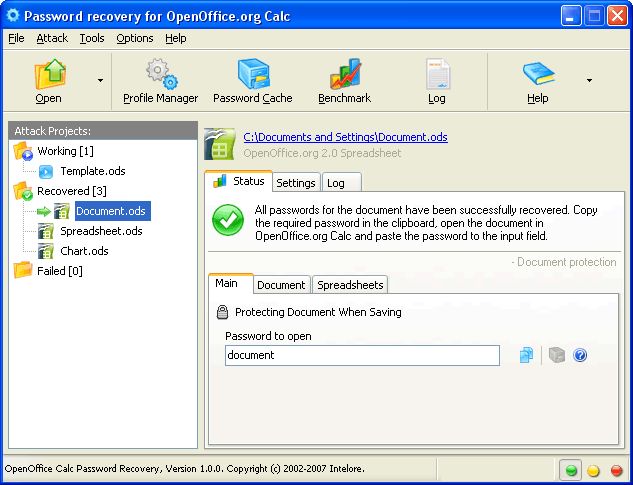Copy the password to clipboard icon
Screen dimensions: 633x485
[526, 355]
